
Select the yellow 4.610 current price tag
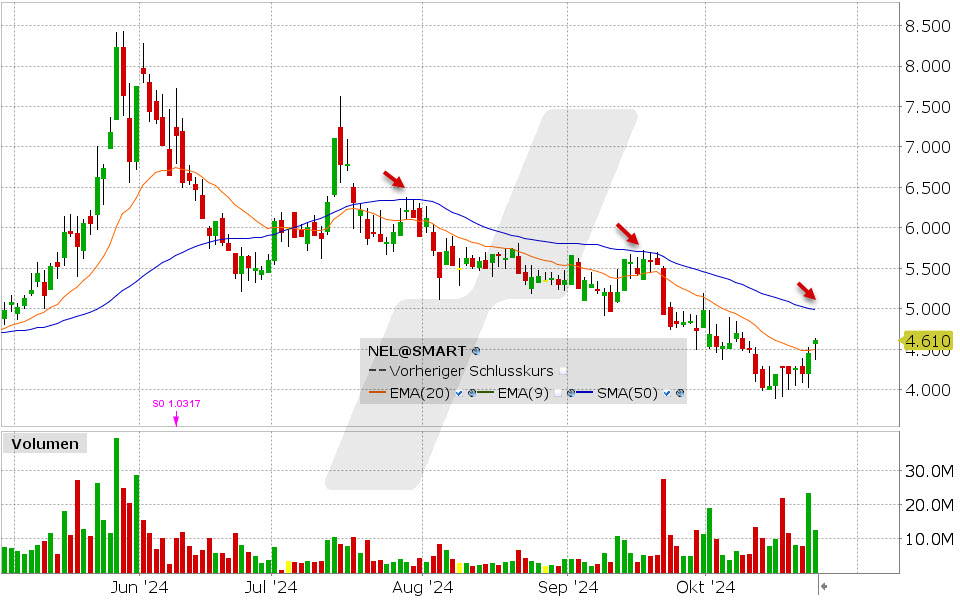928,340
